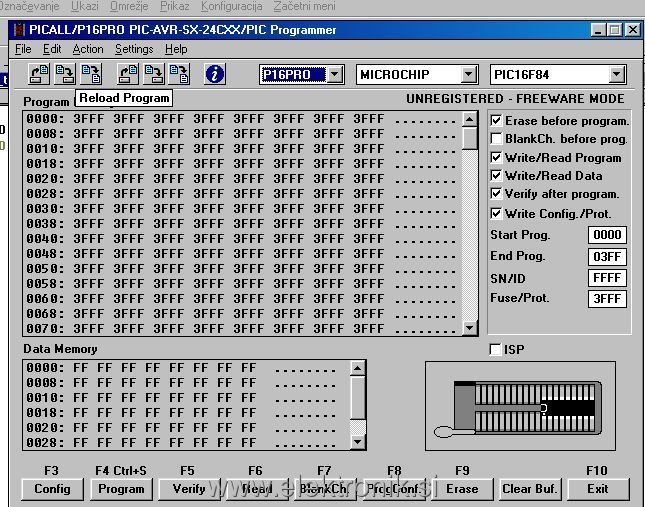
Task: Open the File menu
Action: click(x=23, y=49)
